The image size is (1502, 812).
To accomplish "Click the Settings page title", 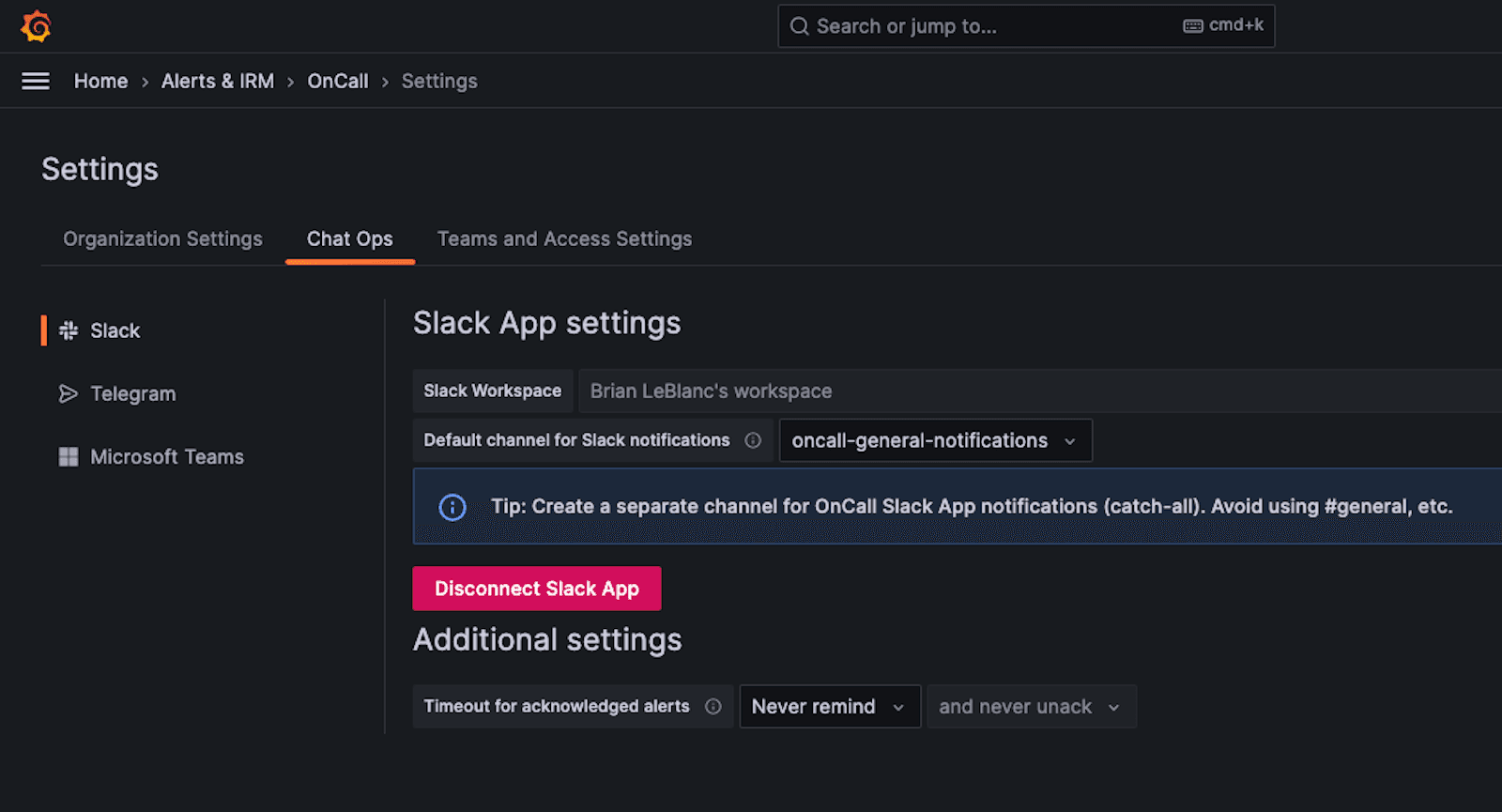I will coord(100,170).
